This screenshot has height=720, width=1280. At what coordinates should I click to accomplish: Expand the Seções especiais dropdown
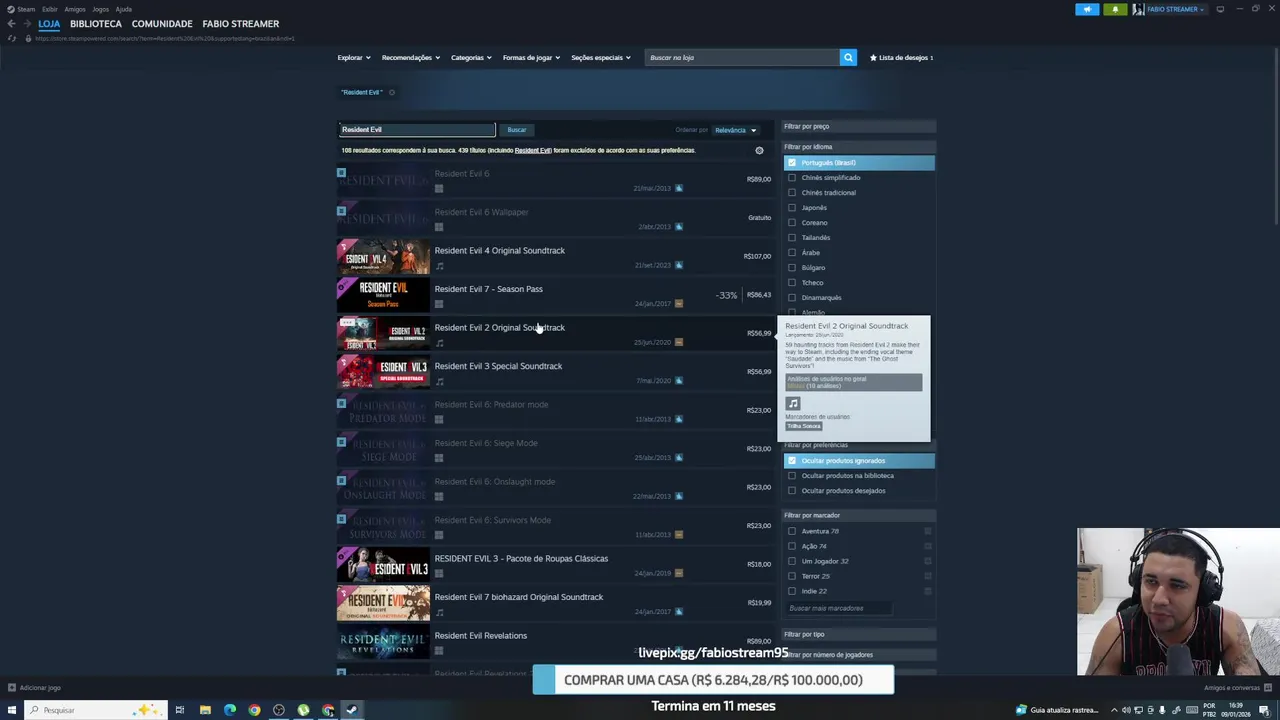click(x=601, y=58)
